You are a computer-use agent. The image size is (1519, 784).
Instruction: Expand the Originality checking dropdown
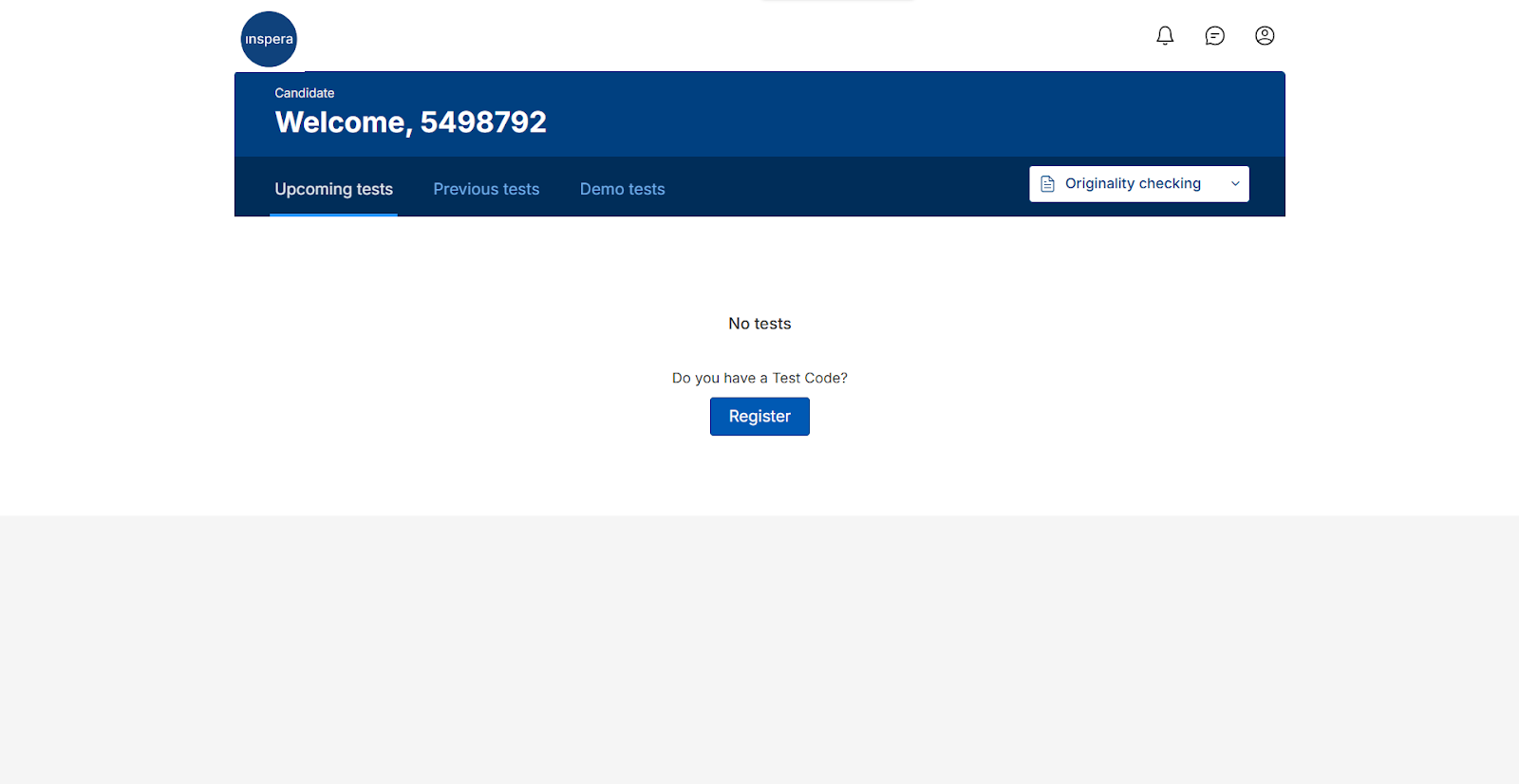1139,184
